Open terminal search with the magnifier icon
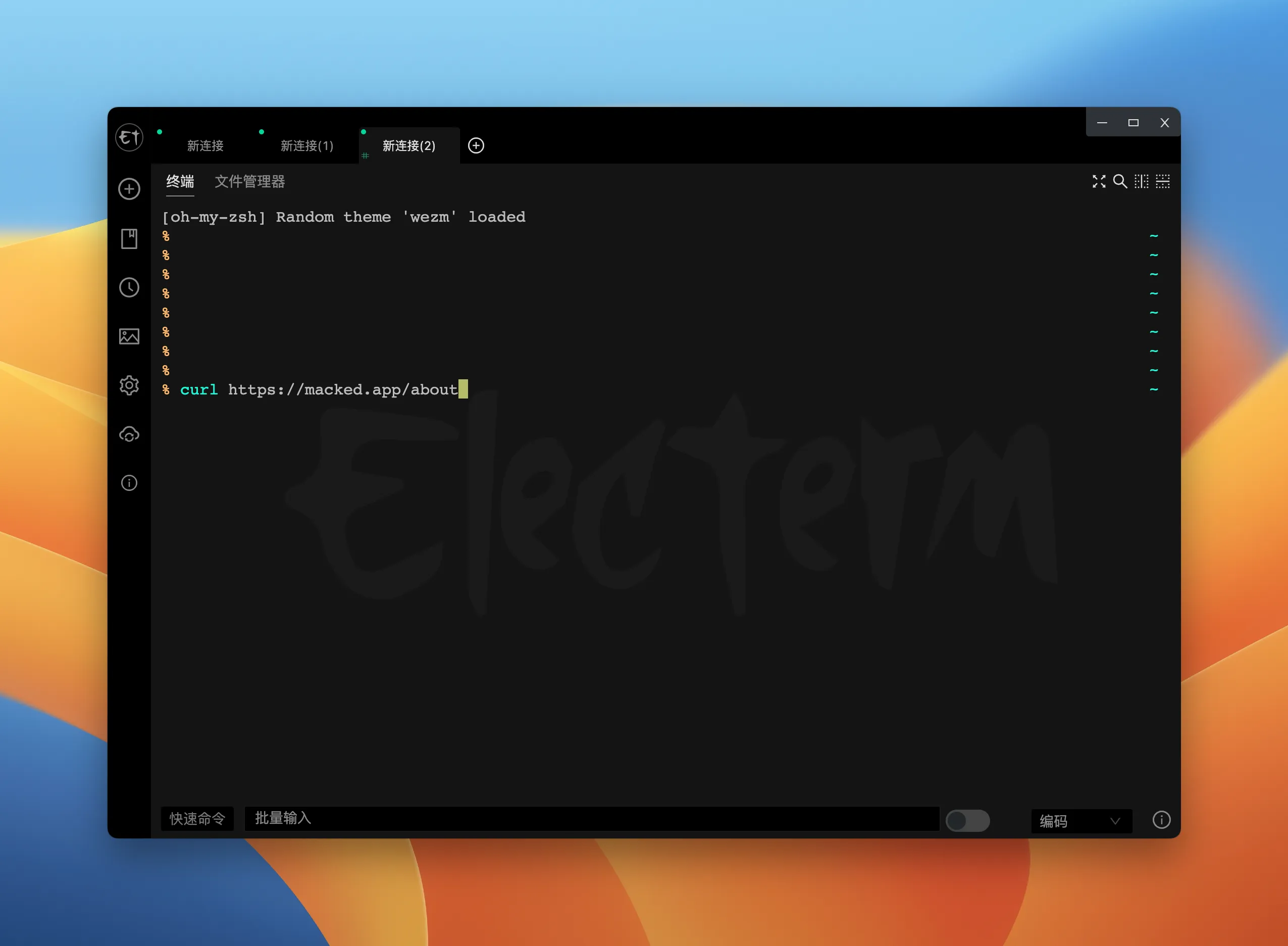The height and width of the screenshot is (946, 1288). [1121, 181]
